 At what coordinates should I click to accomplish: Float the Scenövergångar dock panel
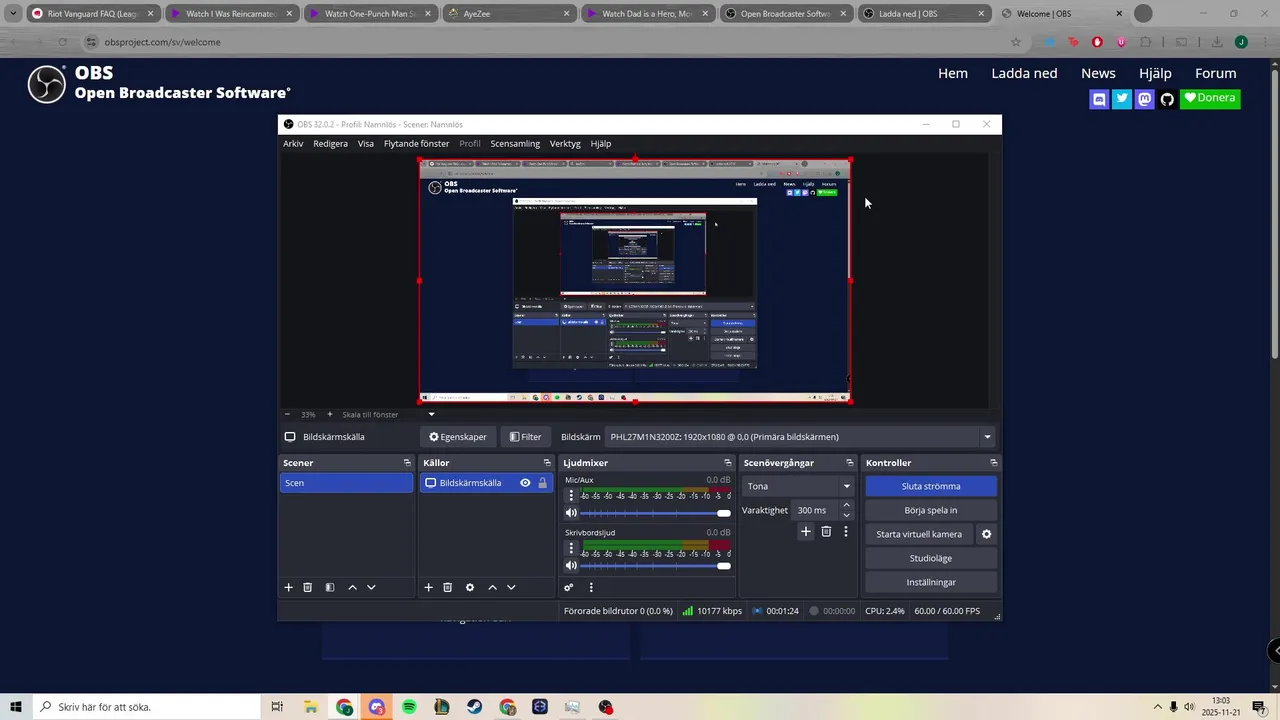[x=850, y=463]
